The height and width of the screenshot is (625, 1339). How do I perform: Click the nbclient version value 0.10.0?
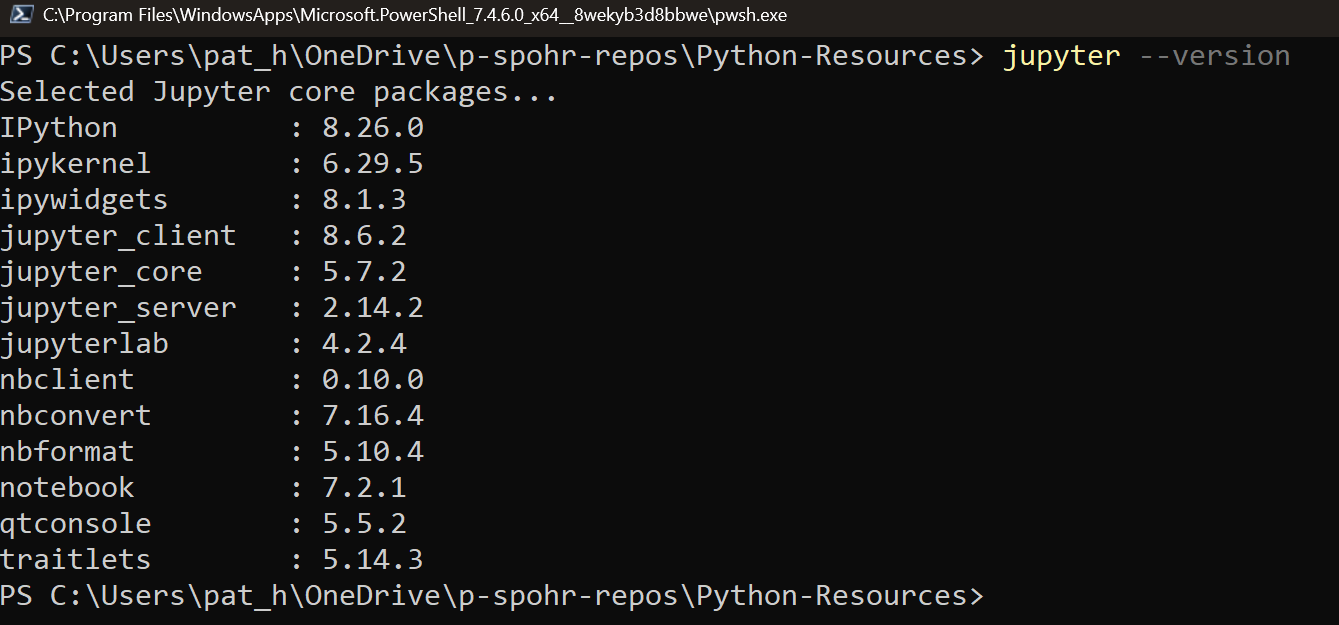click(373, 380)
